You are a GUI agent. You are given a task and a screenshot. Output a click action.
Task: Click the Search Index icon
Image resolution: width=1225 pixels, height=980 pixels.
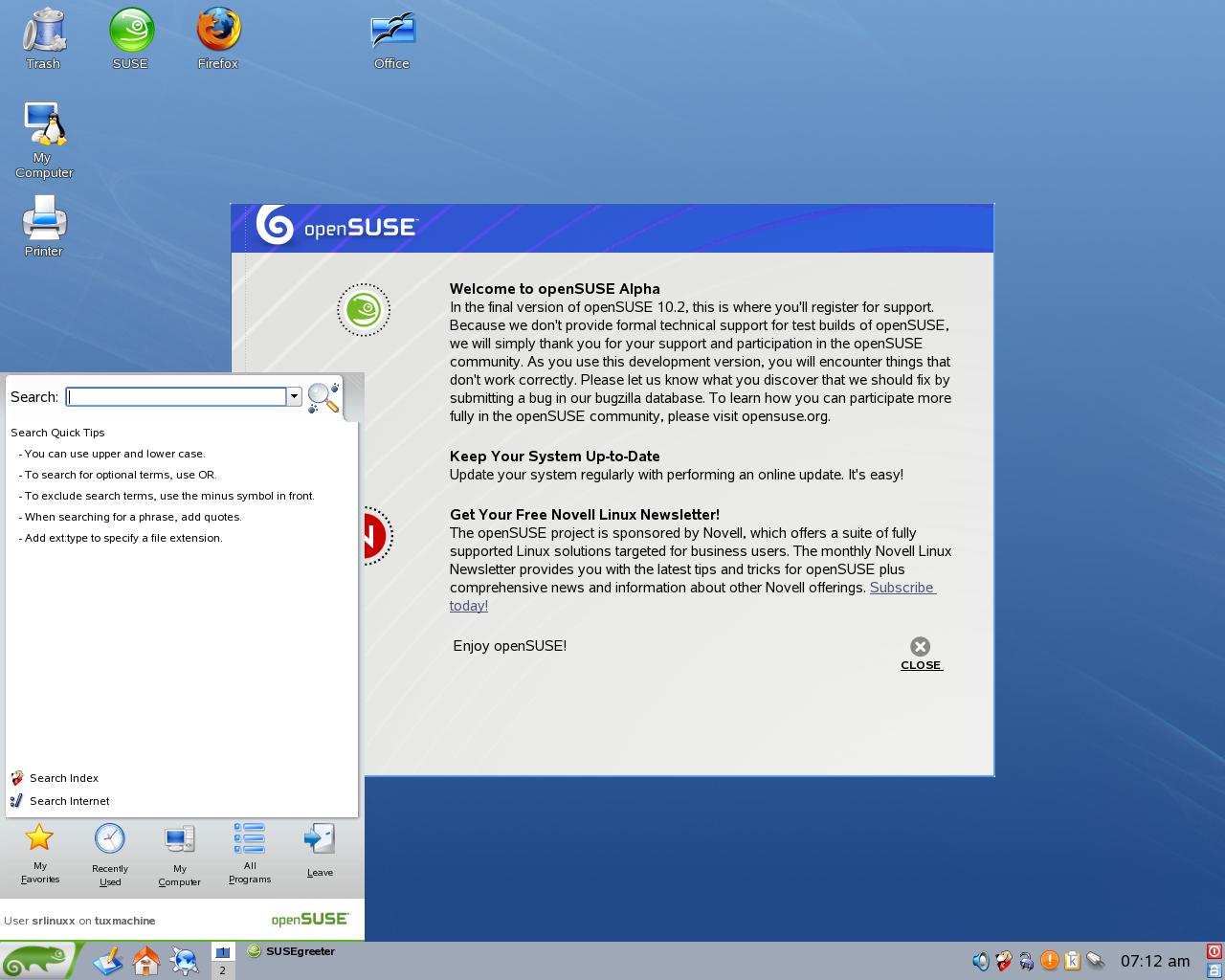pos(16,778)
